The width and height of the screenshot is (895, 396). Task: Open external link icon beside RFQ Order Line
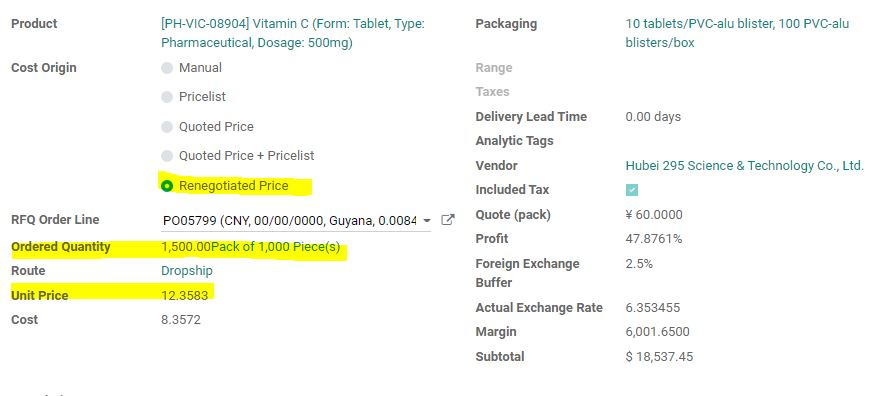click(448, 220)
